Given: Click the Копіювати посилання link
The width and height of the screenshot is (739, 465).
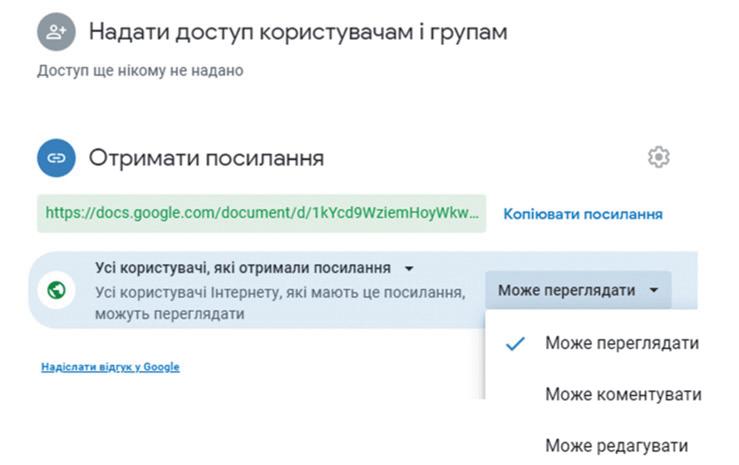Looking at the screenshot, I should coord(582,214).
